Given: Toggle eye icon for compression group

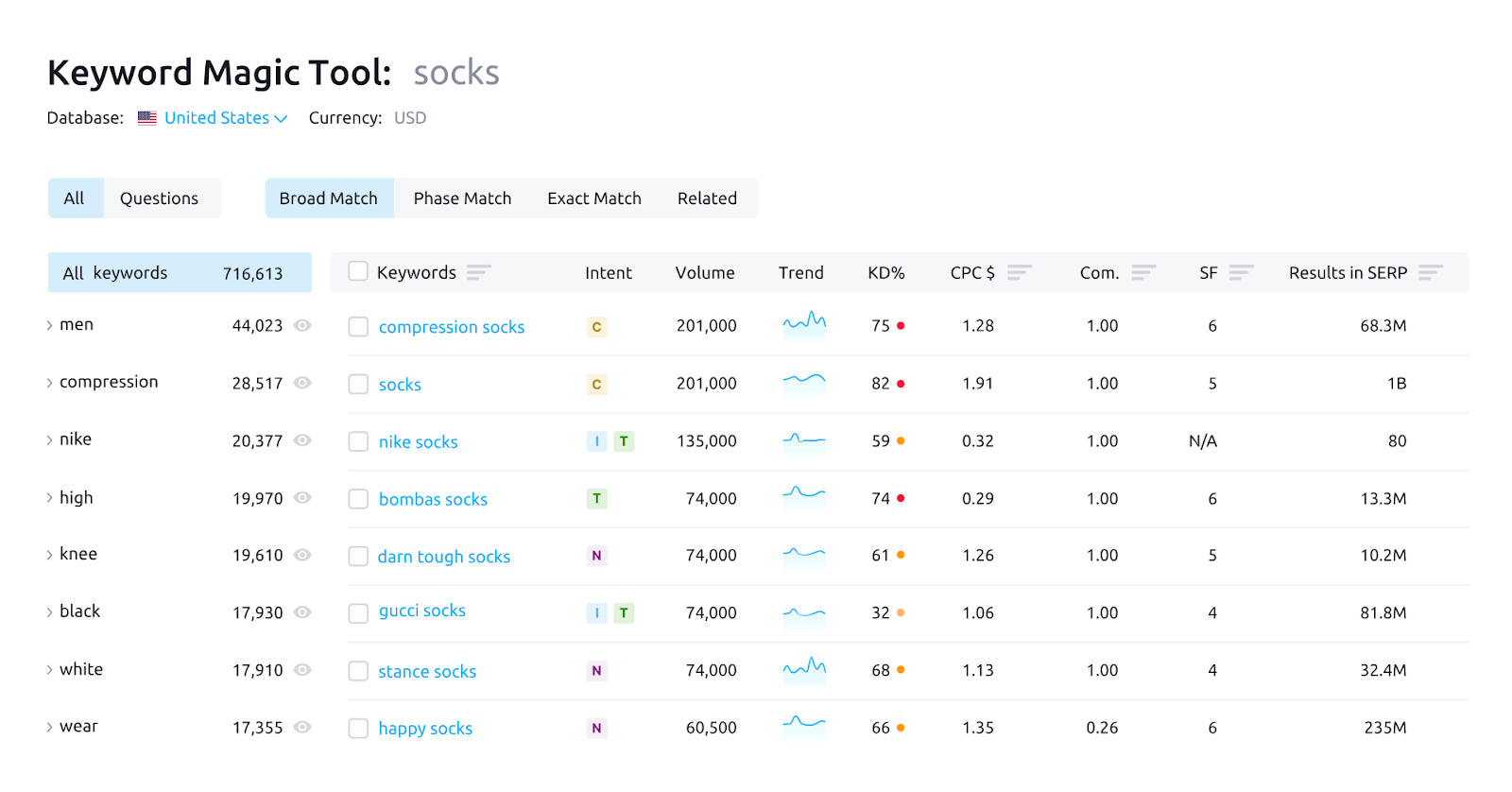Looking at the screenshot, I should pos(302,383).
